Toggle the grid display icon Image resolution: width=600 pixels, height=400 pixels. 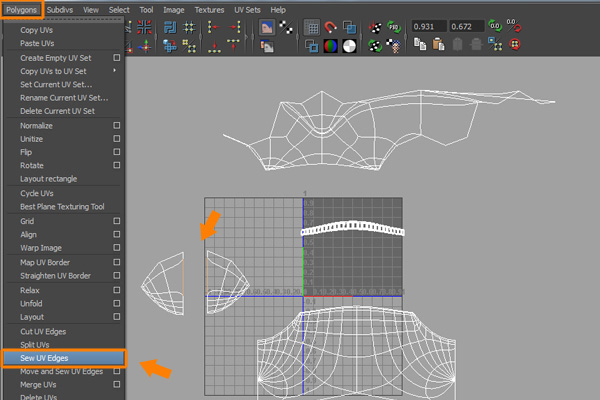[x=312, y=27]
